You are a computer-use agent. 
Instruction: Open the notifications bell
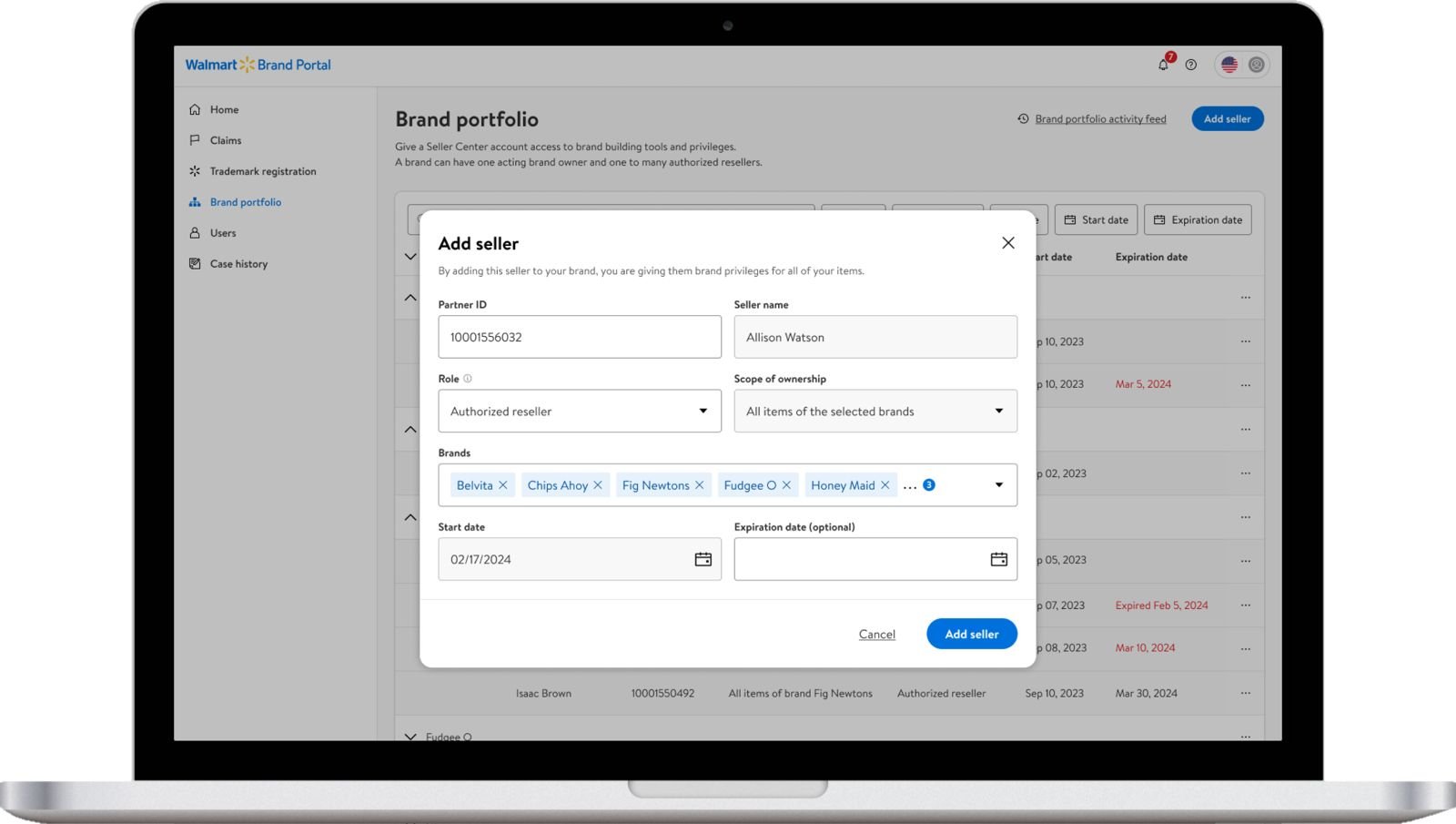click(x=1163, y=65)
